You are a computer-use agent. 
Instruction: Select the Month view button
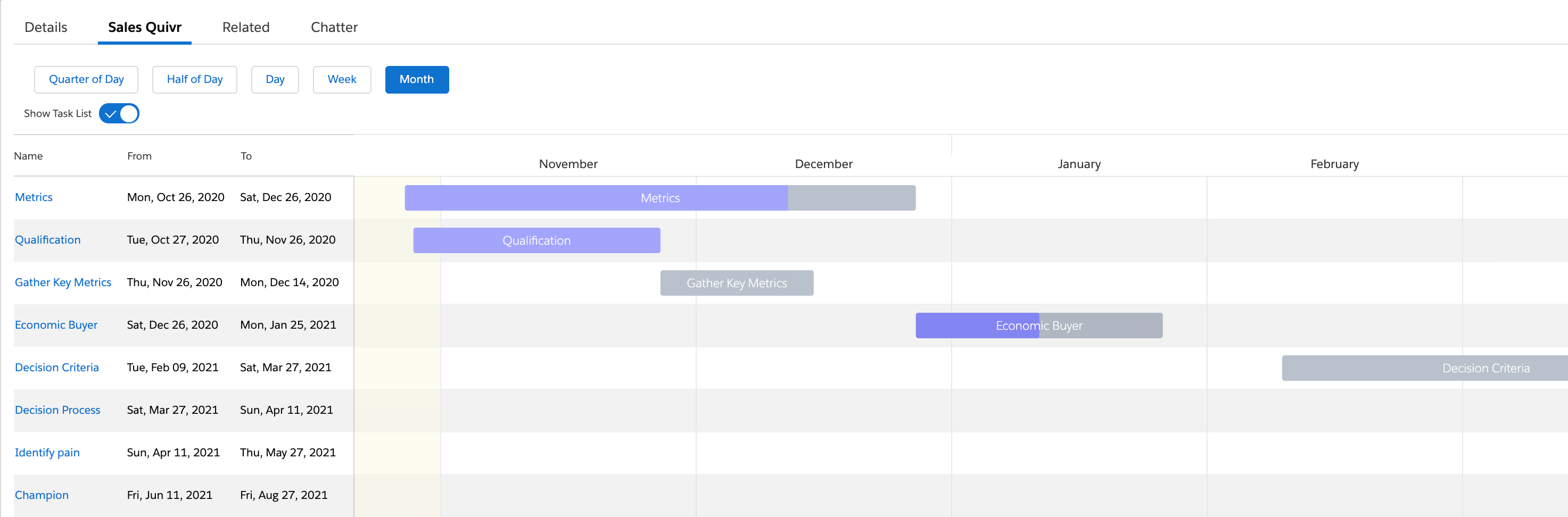pos(417,80)
